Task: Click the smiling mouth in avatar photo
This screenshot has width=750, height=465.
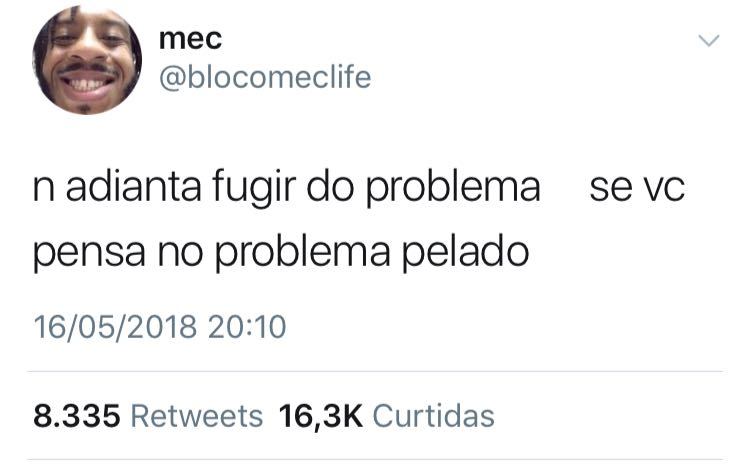Action: [87, 84]
